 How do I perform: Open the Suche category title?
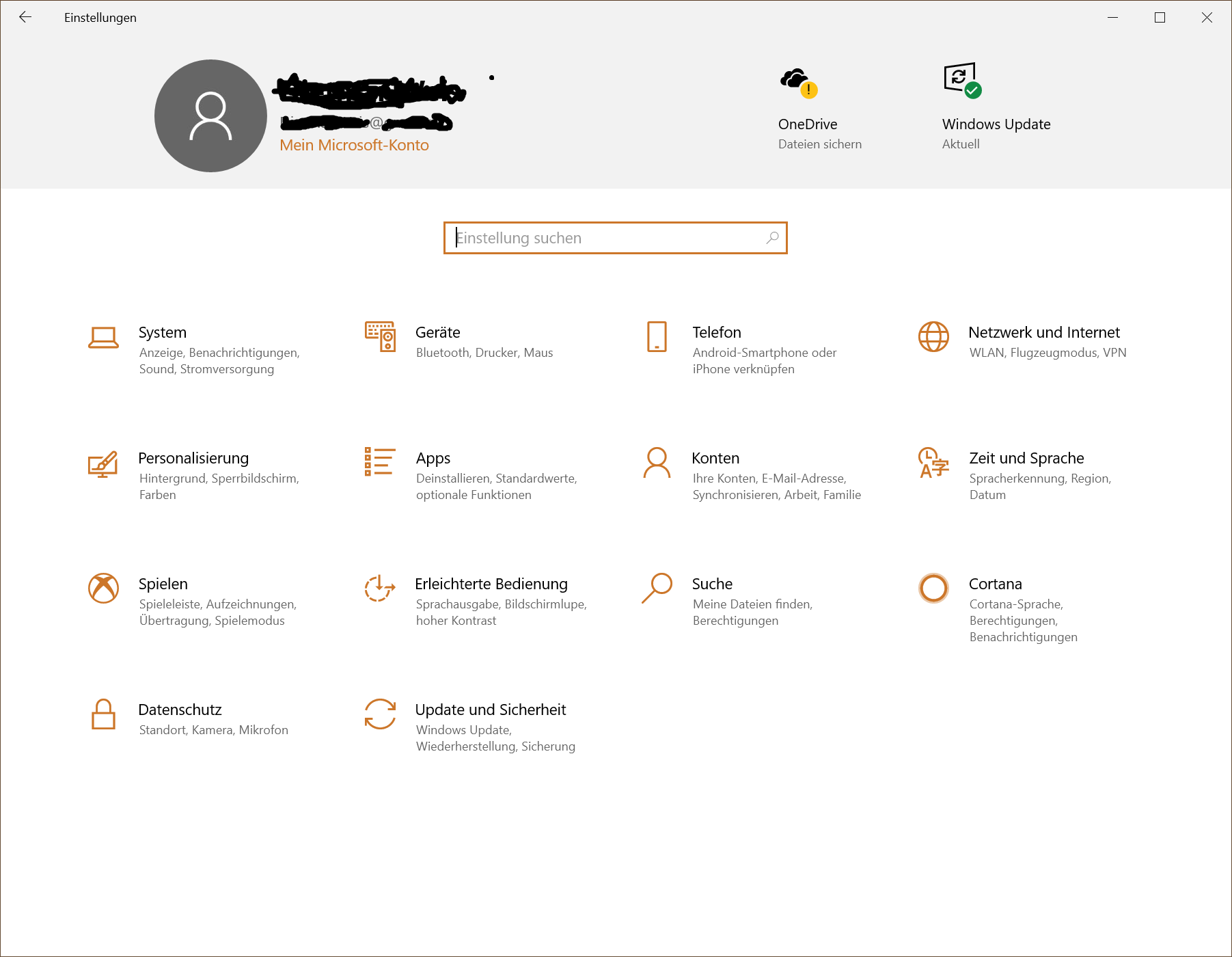712,584
